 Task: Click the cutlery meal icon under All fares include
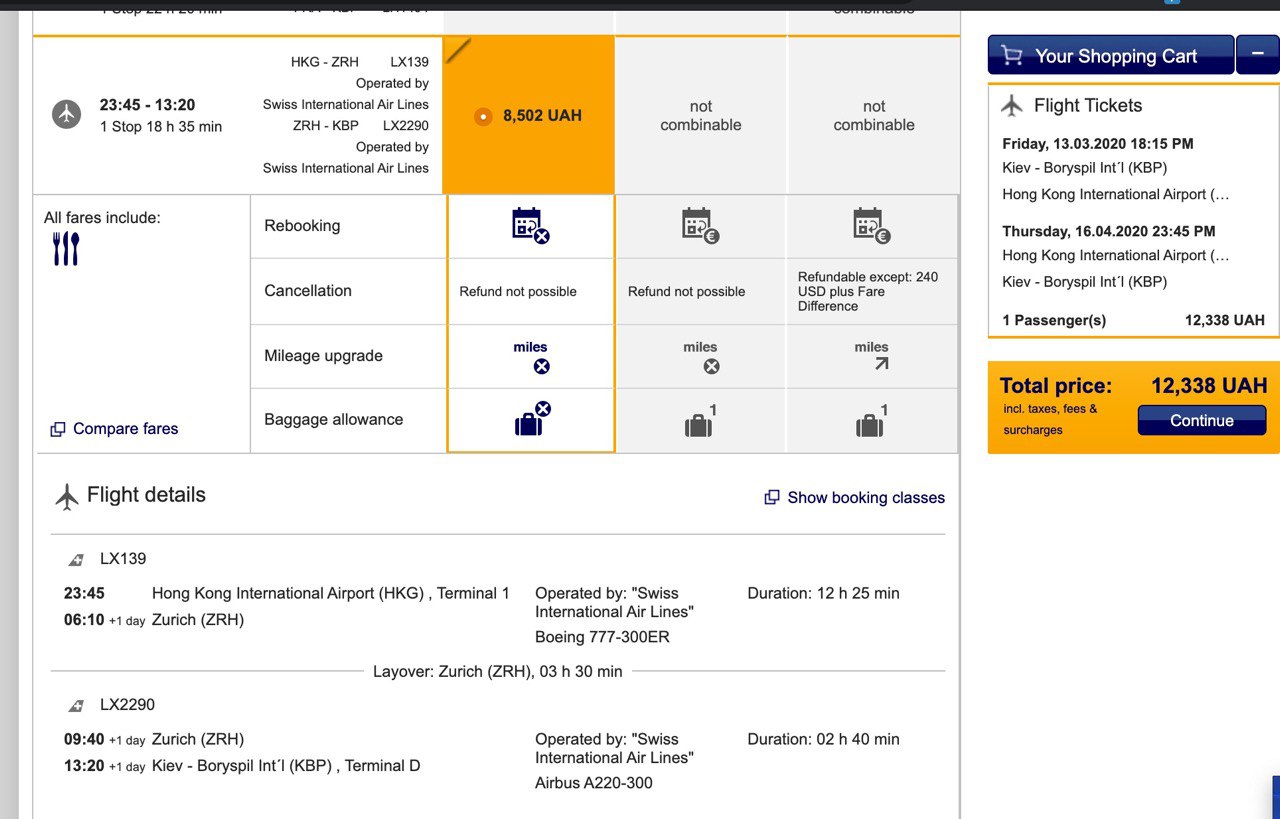tap(66, 249)
